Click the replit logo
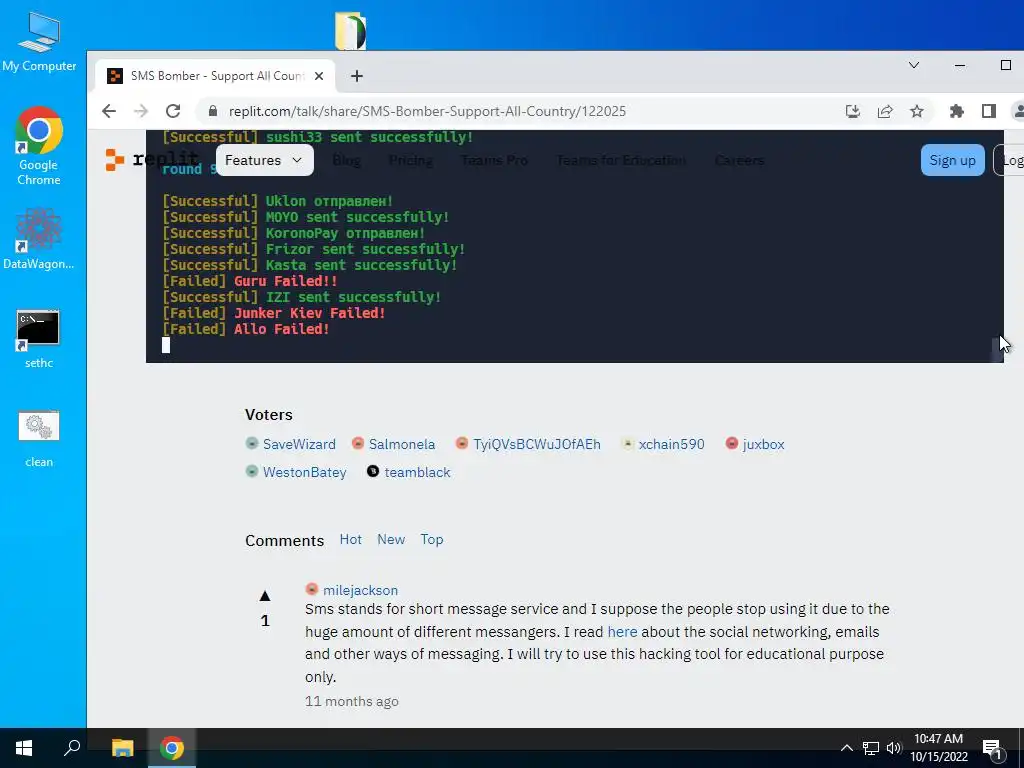 point(152,159)
